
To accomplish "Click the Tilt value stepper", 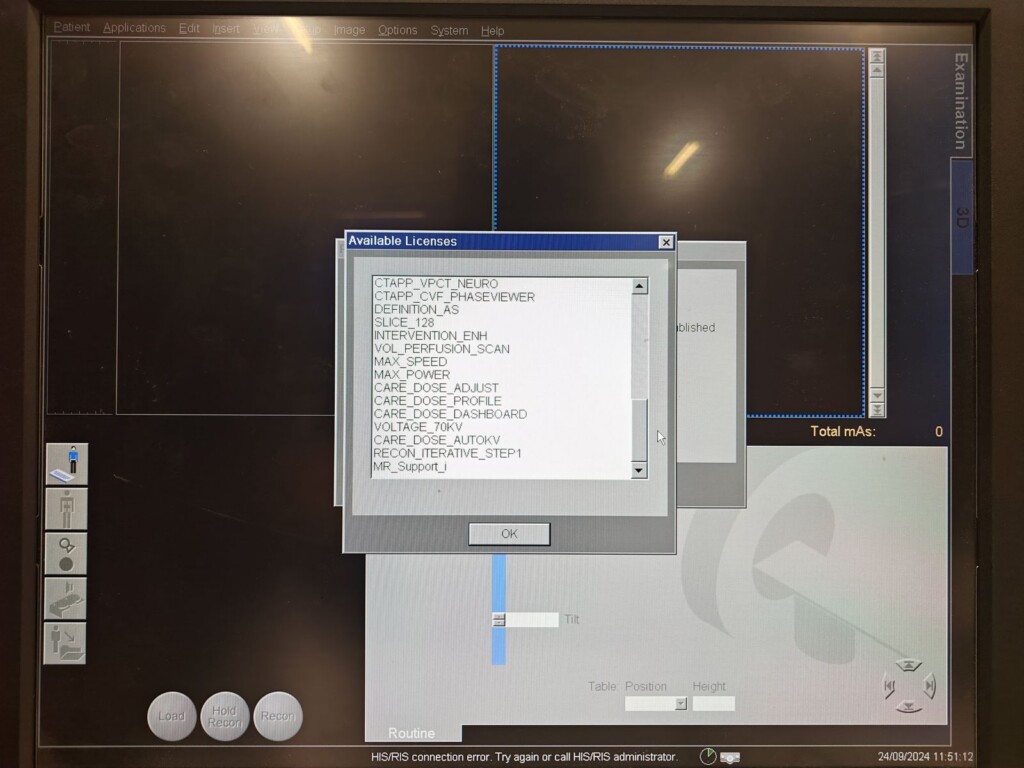I will [499, 620].
